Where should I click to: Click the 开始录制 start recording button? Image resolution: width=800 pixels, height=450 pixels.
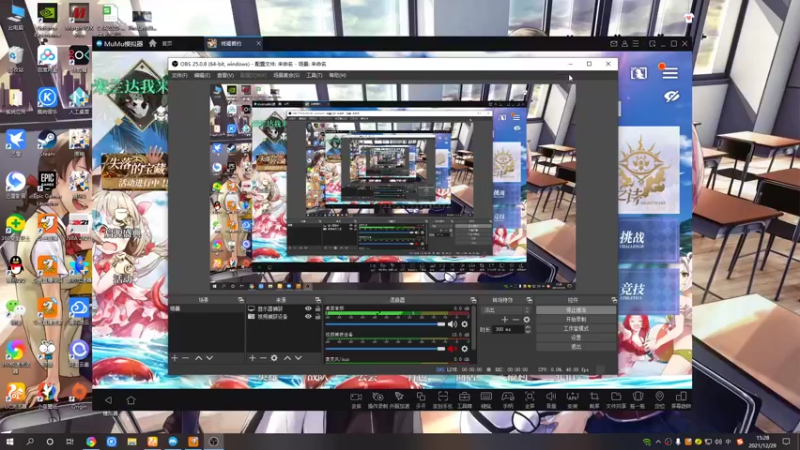576,319
